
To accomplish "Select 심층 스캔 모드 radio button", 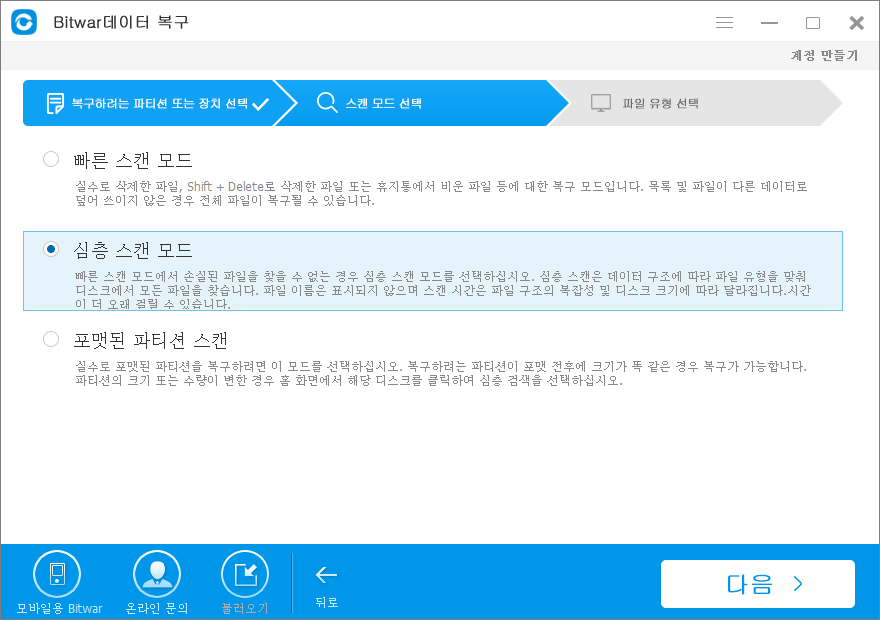I will 51,249.
